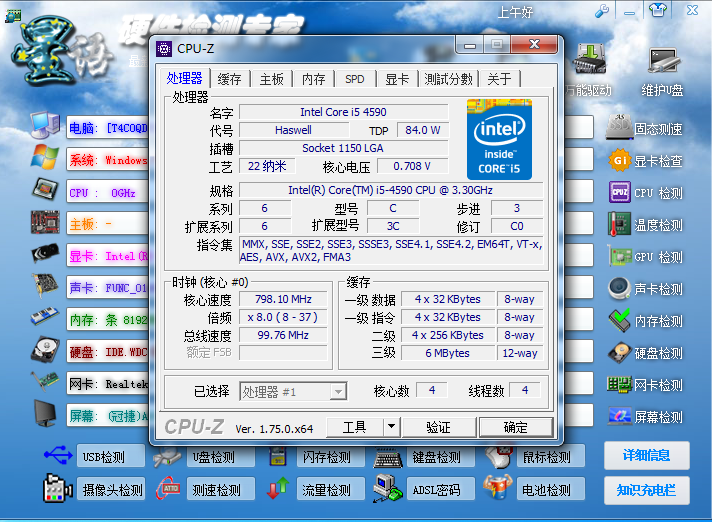The width and height of the screenshot is (712, 522).
Task: Launch CPU 检测 CPU-Z icon
Action: pyautogui.click(x=620, y=192)
